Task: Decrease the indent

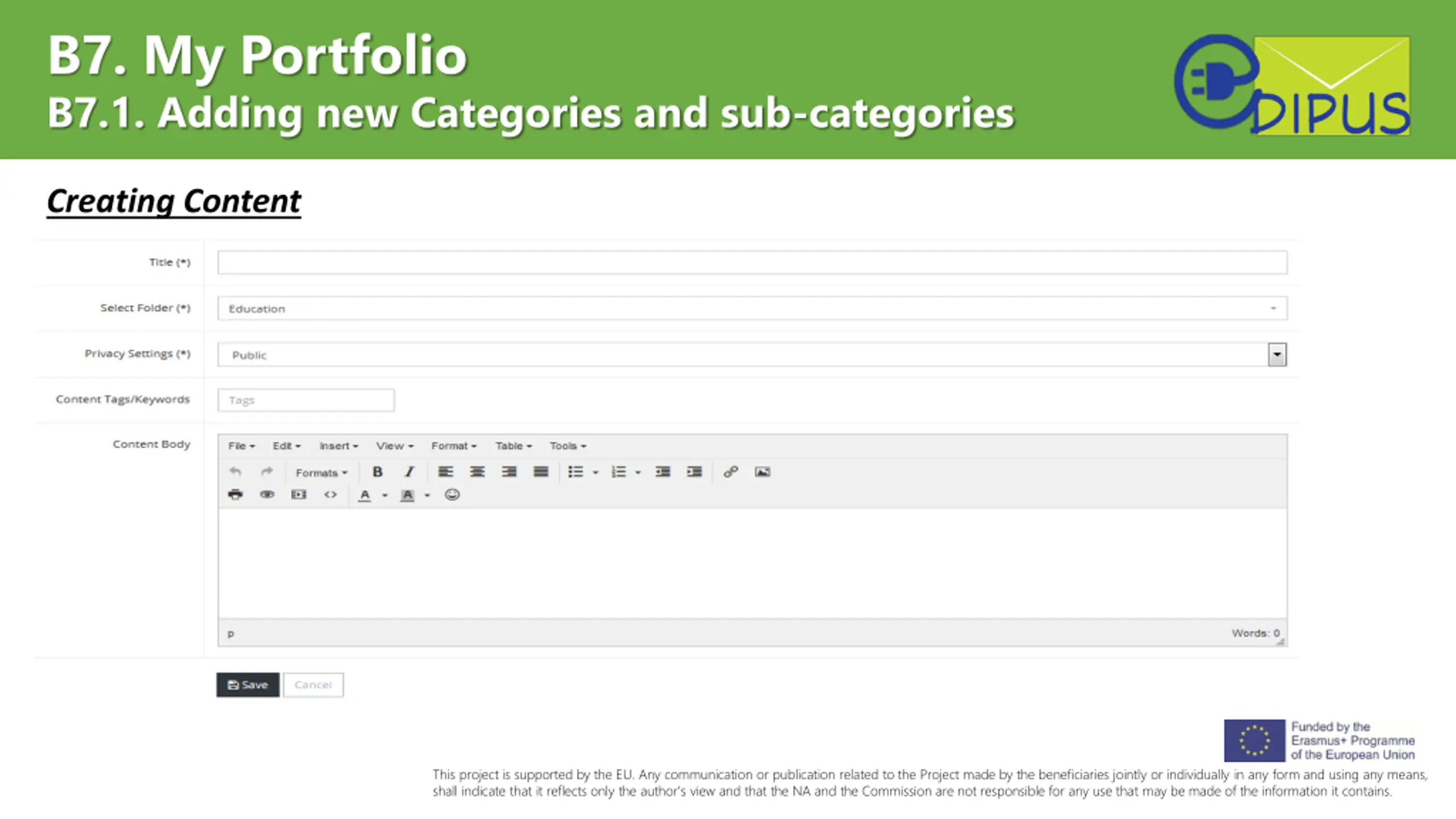Action: [663, 471]
